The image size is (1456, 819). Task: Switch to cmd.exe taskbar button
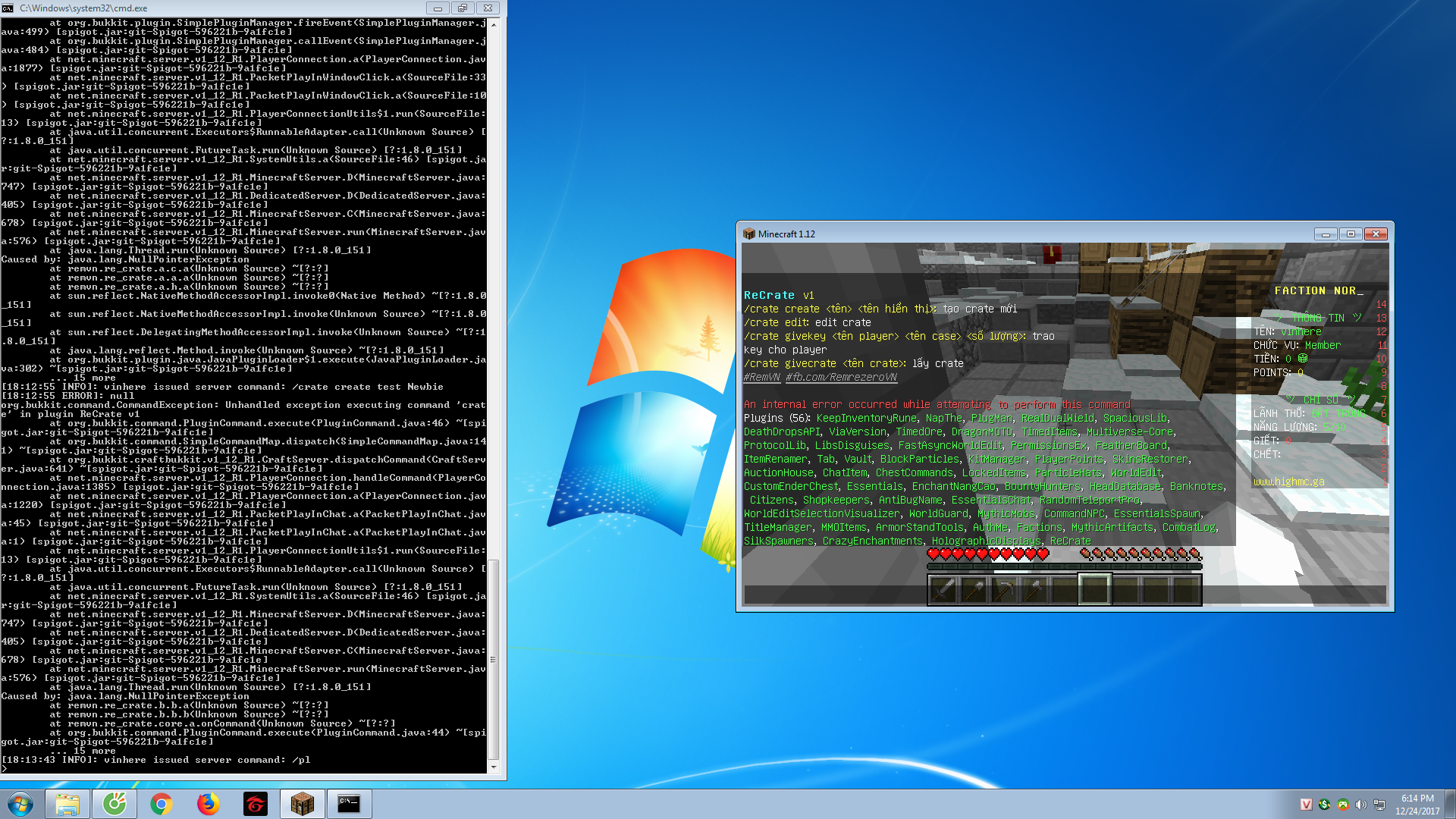click(350, 804)
